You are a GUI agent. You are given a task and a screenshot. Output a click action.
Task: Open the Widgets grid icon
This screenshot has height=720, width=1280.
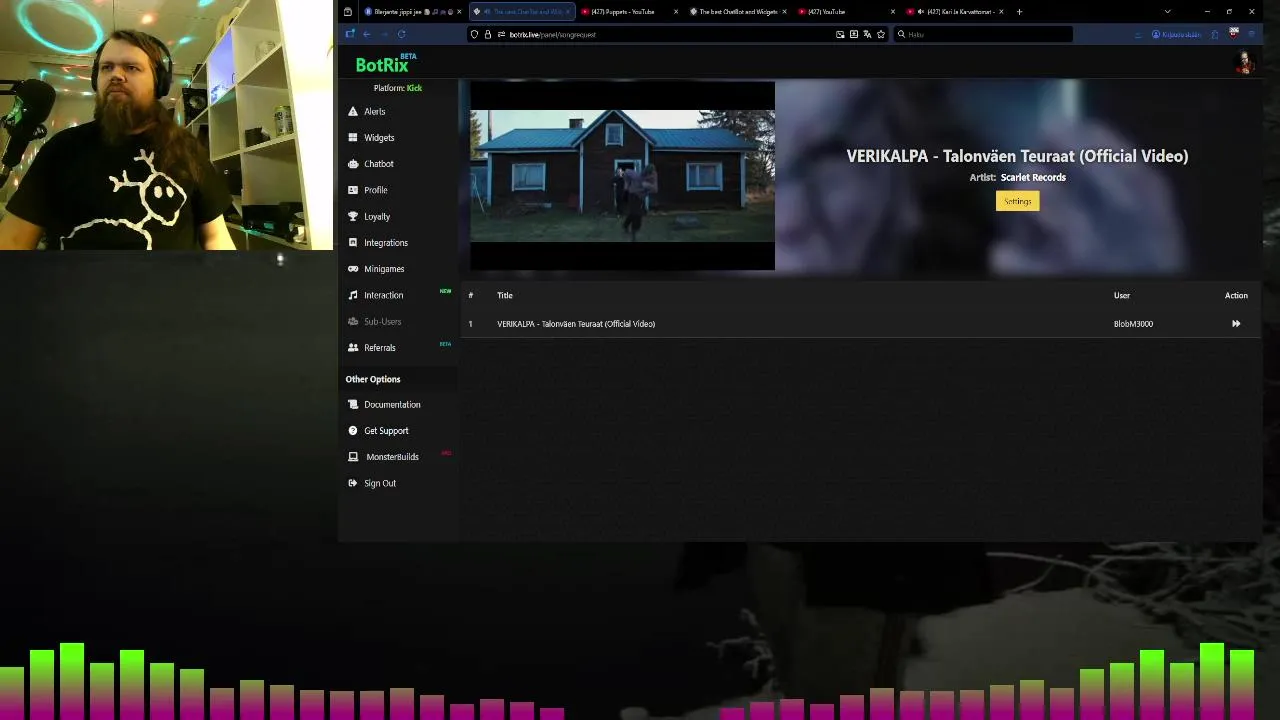coord(353,137)
